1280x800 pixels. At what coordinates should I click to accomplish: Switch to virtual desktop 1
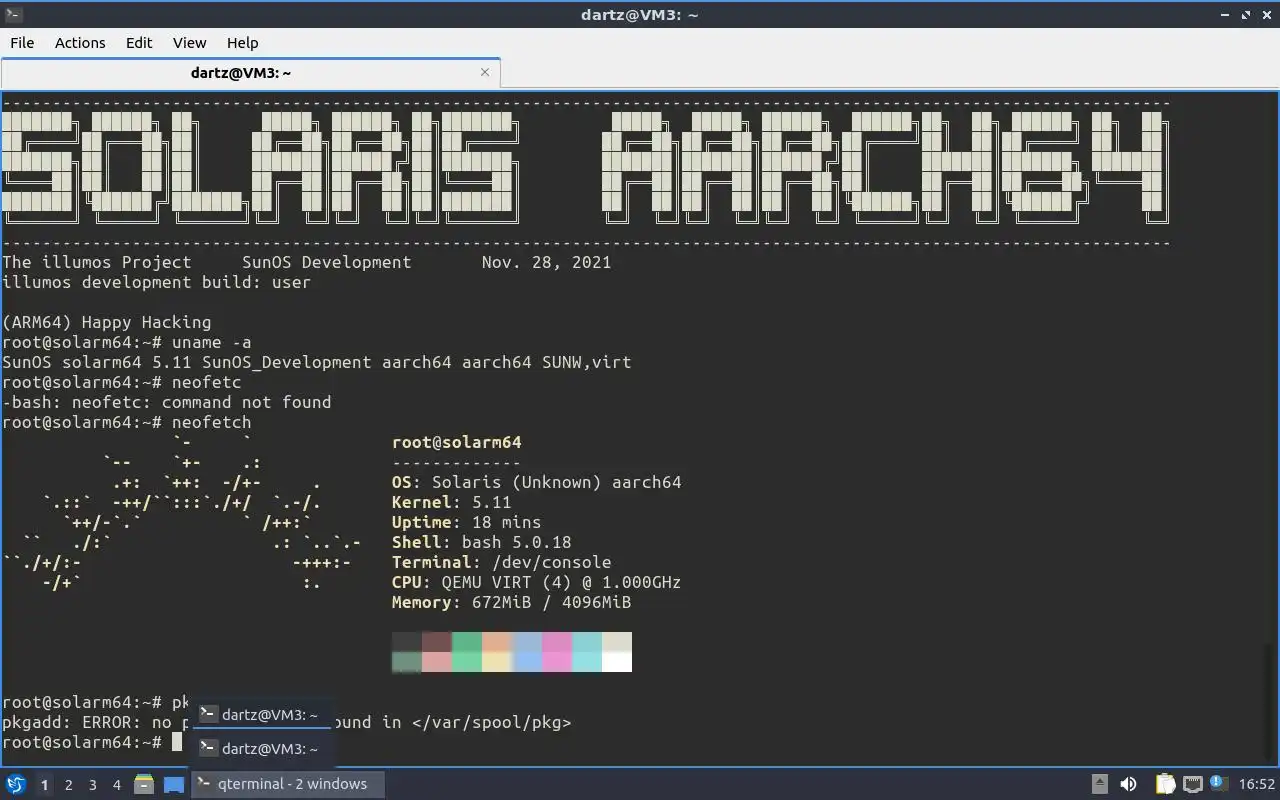(44, 784)
